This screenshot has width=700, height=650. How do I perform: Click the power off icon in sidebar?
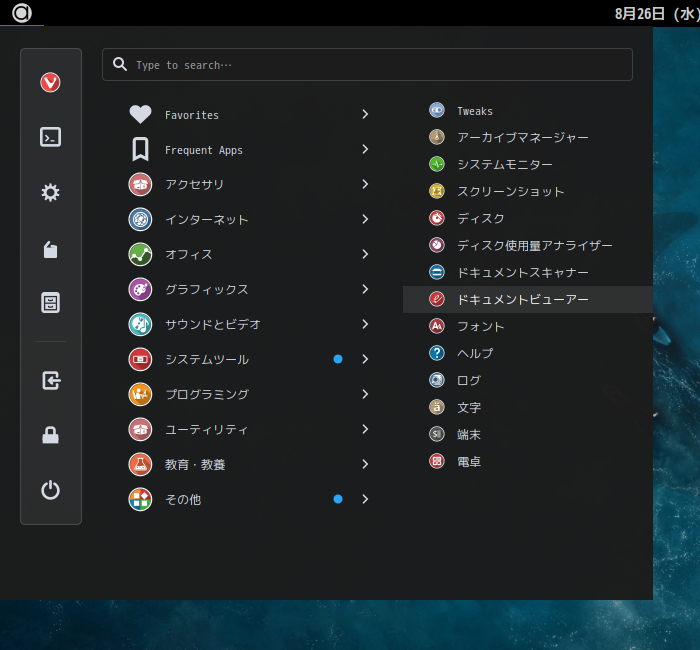[x=50, y=490]
